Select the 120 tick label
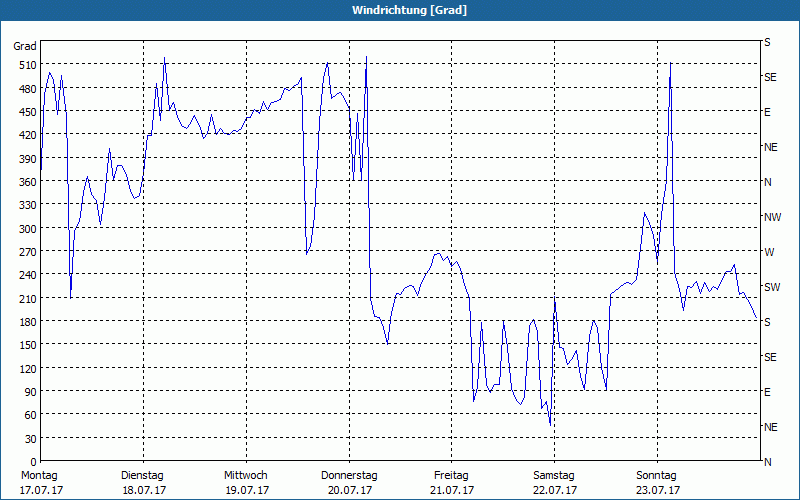 (28, 368)
